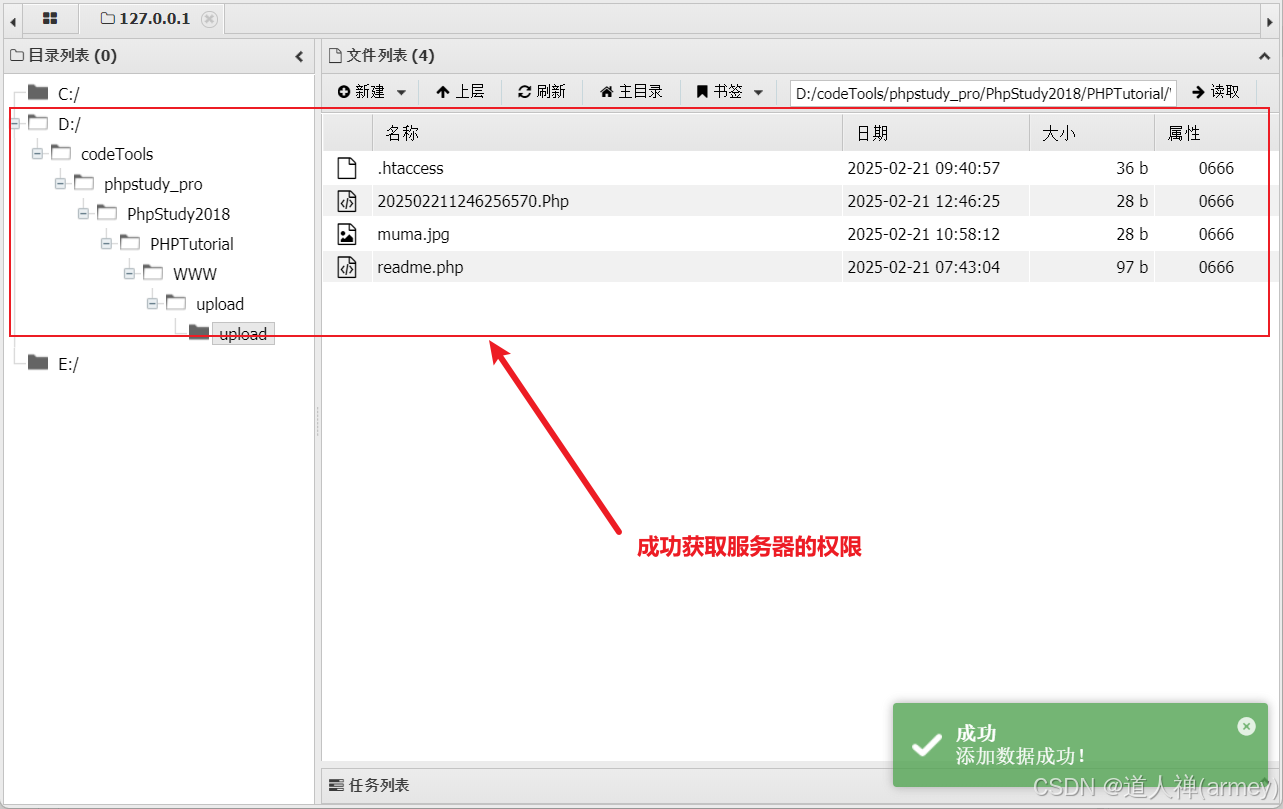Collapse the file list panel
The width and height of the screenshot is (1283, 809).
tap(1264, 57)
